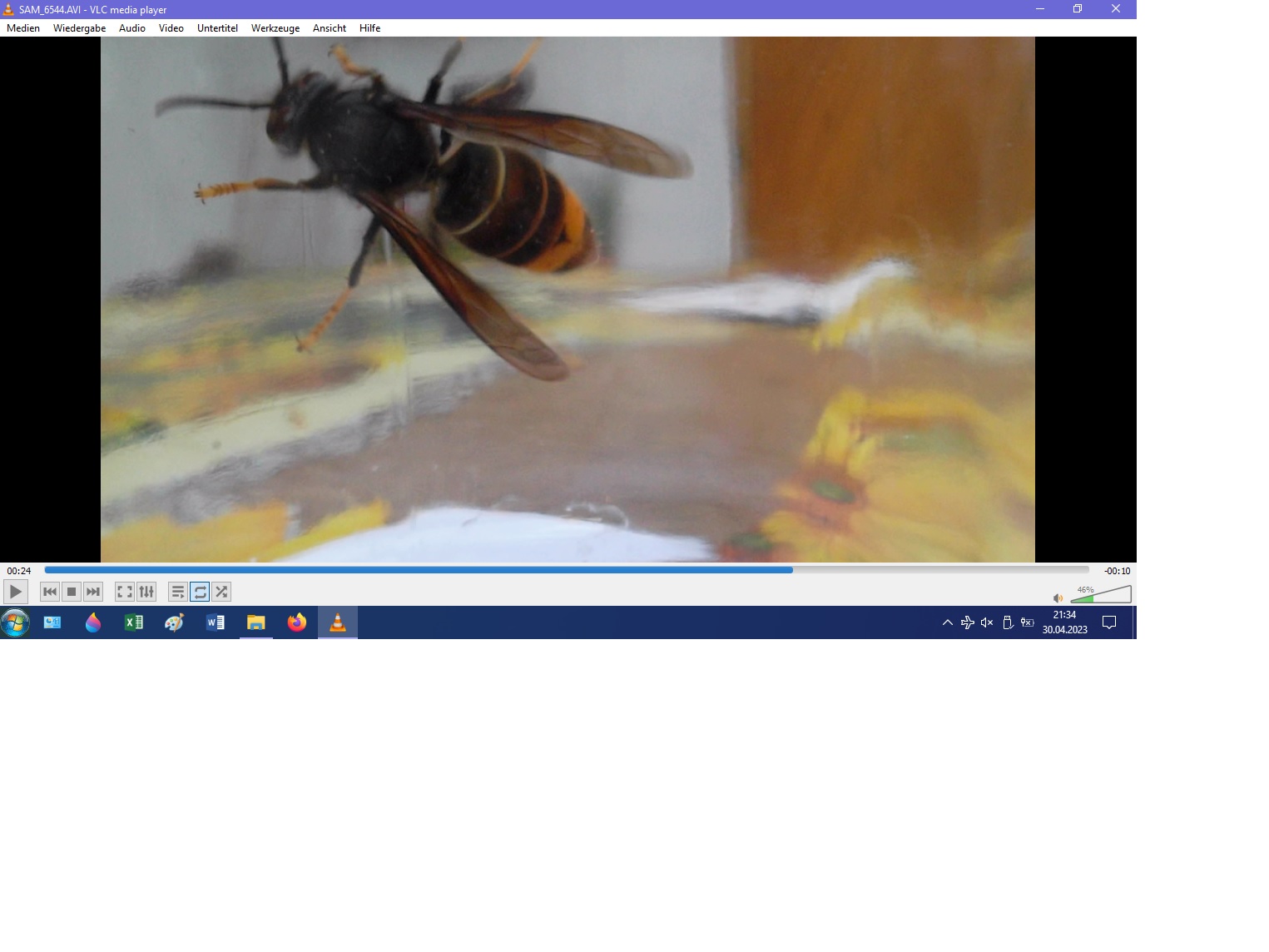Open Firefox from the taskbar
Viewport: 1269px width, 952px height.
pos(296,622)
